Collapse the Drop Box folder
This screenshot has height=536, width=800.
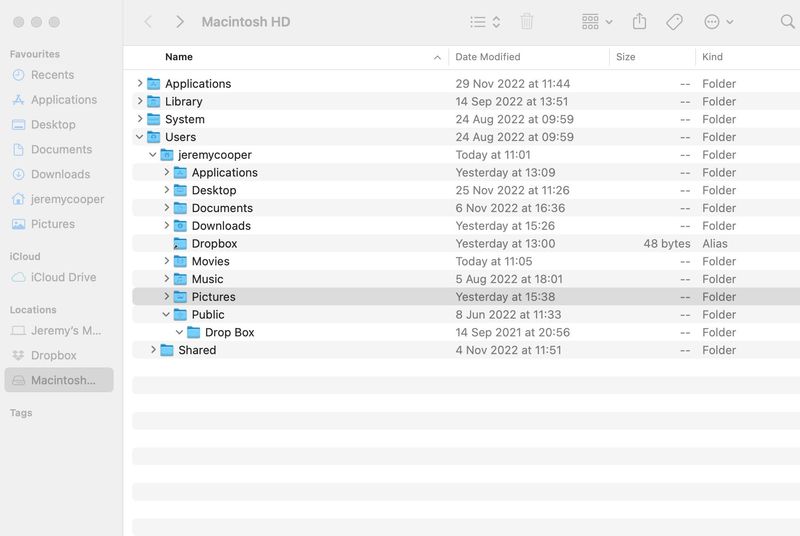tap(180, 333)
